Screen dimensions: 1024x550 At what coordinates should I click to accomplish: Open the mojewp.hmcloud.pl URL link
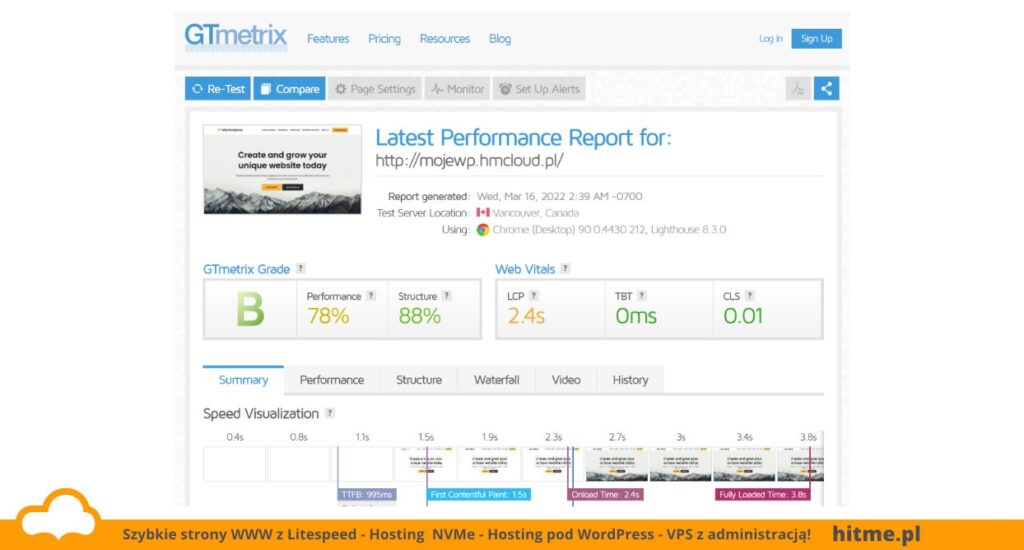[469, 161]
